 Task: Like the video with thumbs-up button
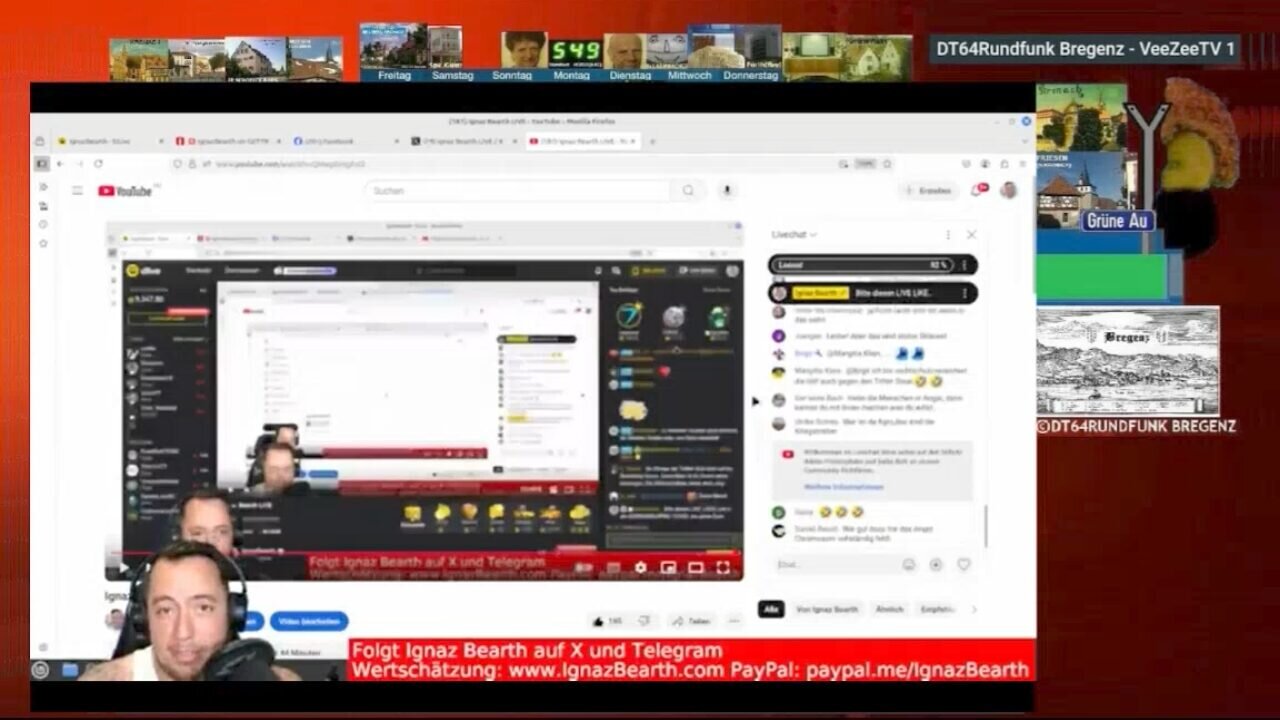tap(607, 621)
